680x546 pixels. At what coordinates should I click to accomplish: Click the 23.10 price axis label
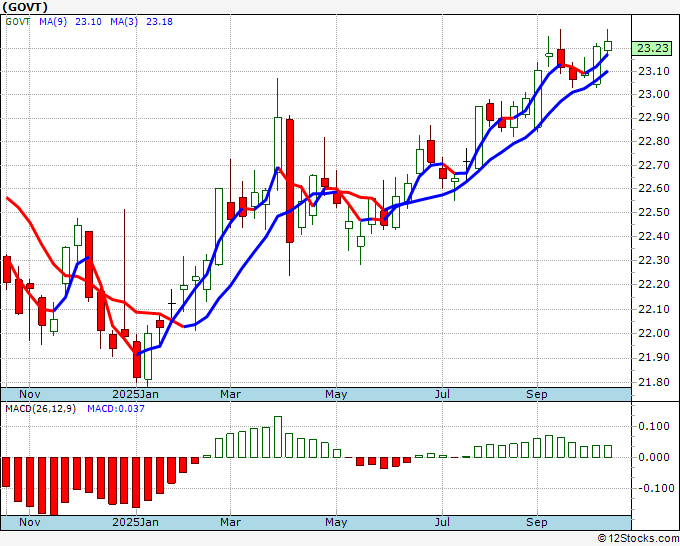pos(654,71)
